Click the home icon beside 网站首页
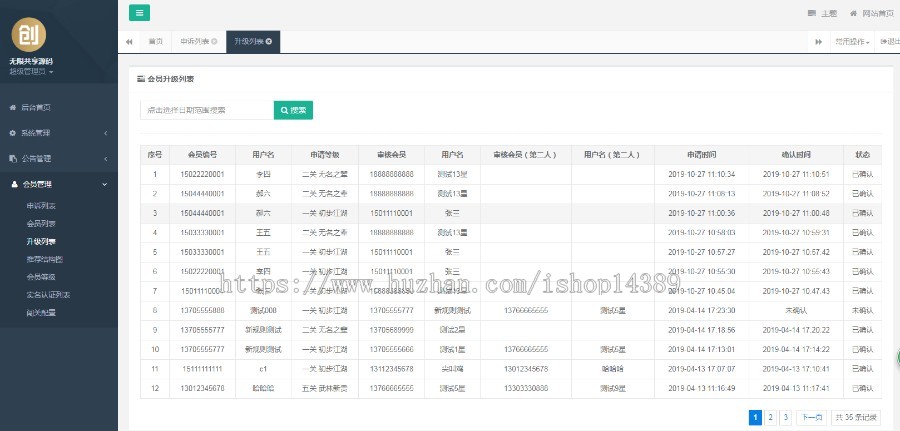Viewport: 900px width, 431px height. (x=854, y=13)
